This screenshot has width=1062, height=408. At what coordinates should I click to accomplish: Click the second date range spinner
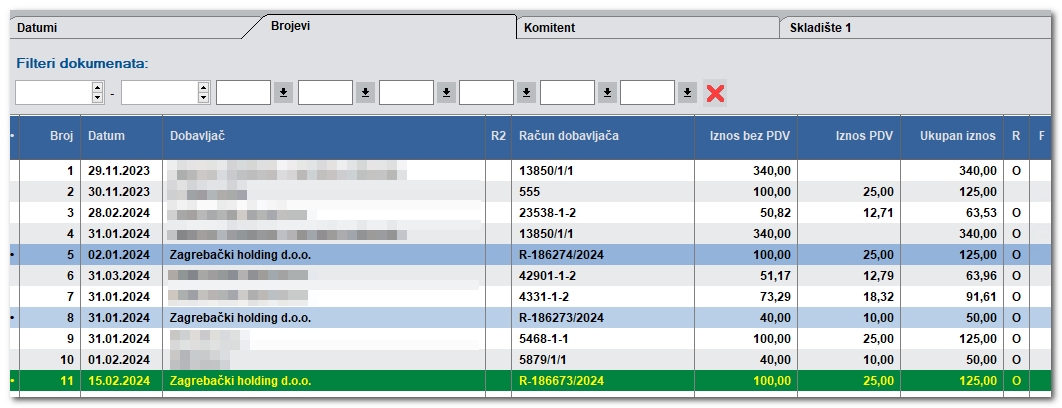click(203, 93)
